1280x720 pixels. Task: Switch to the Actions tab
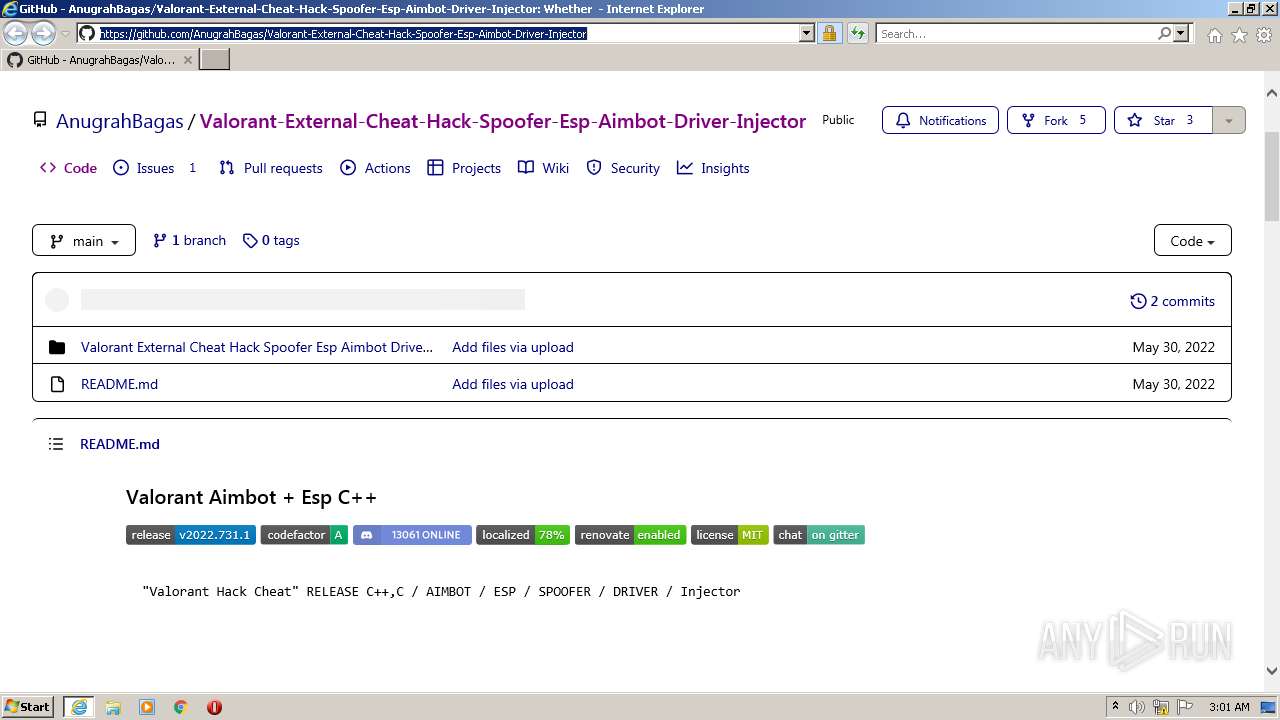375,168
